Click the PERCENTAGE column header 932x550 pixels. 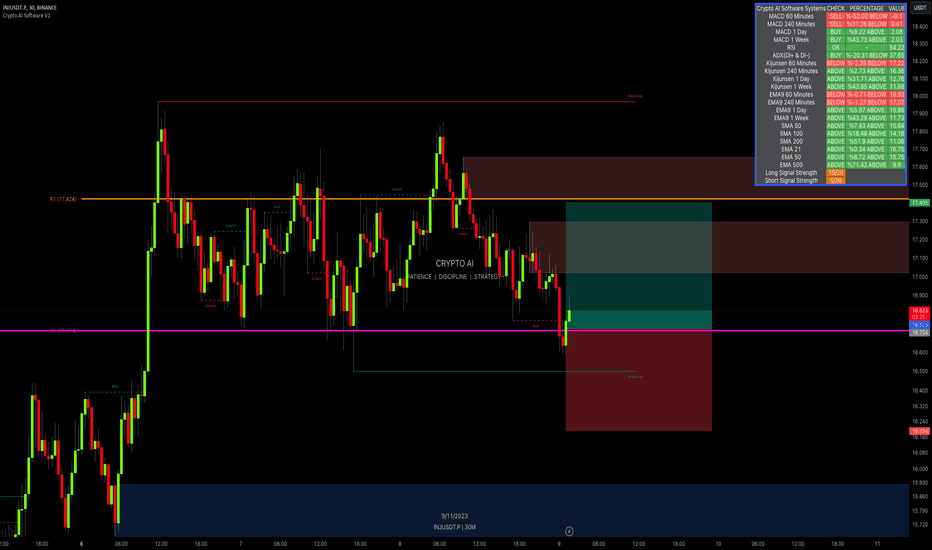(x=867, y=8)
